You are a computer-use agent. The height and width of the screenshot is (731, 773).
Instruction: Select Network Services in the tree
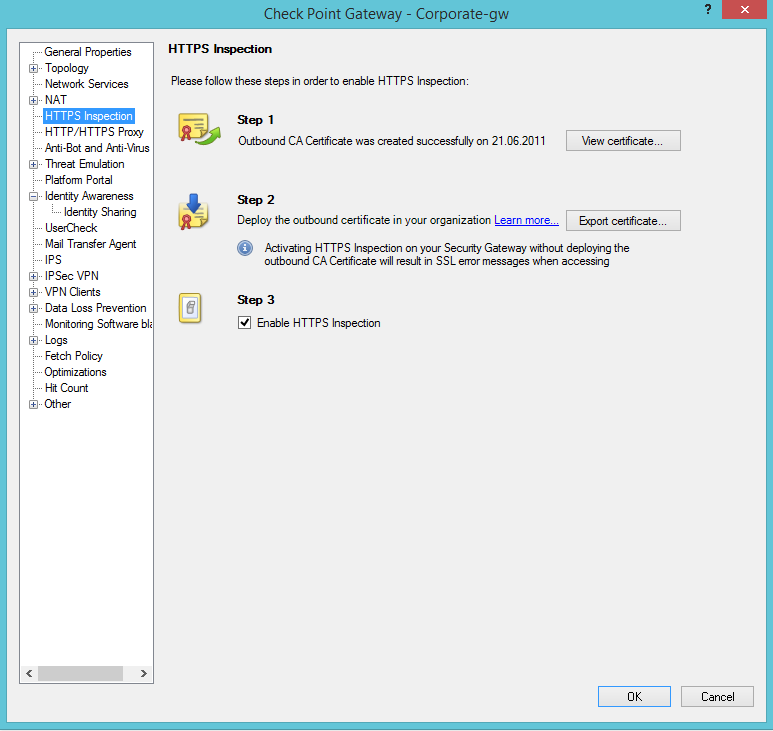pyautogui.click(x=87, y=84)
